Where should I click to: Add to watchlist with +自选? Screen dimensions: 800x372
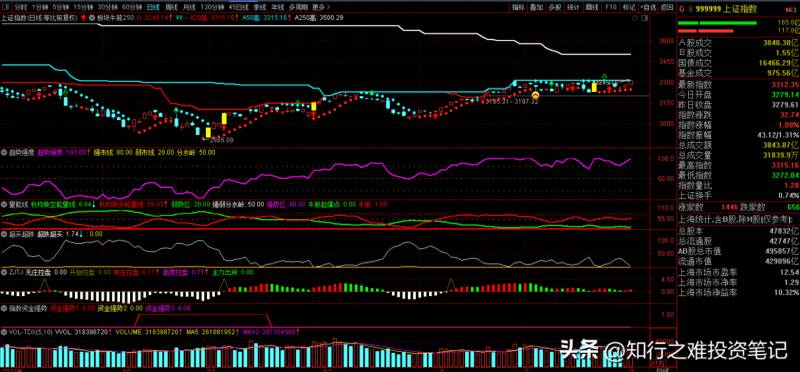(x=647, y=8)
